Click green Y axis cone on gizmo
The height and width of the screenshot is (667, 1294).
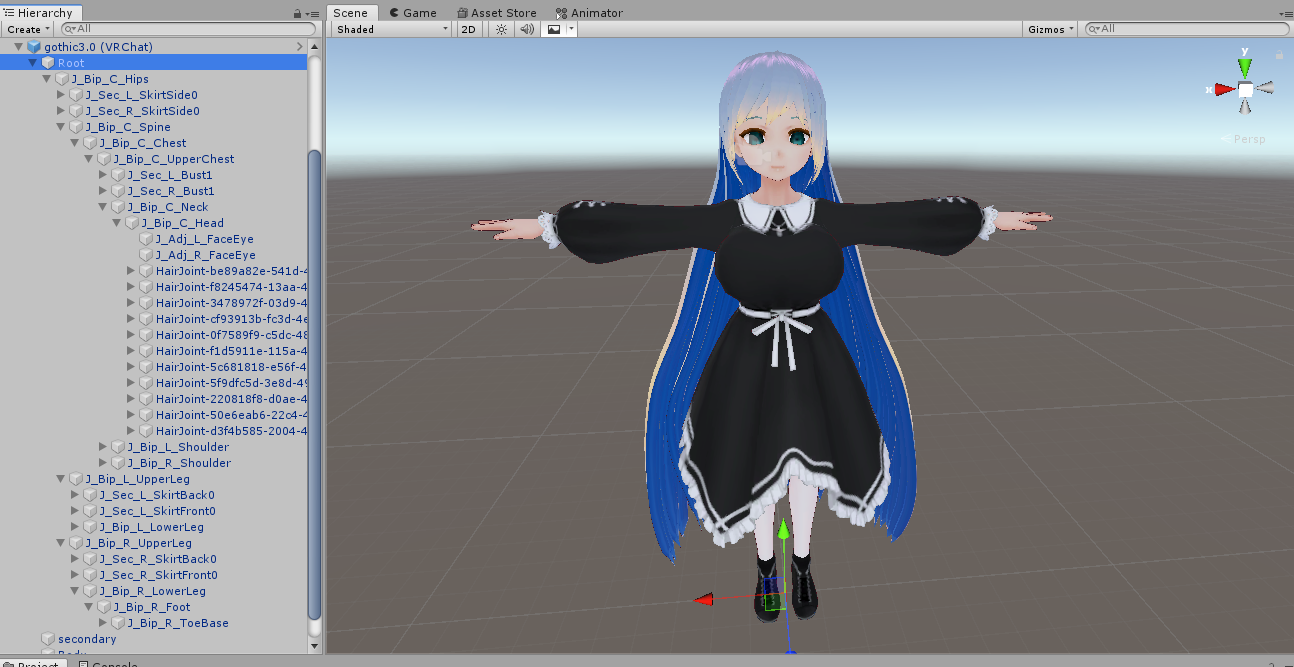1244,67
